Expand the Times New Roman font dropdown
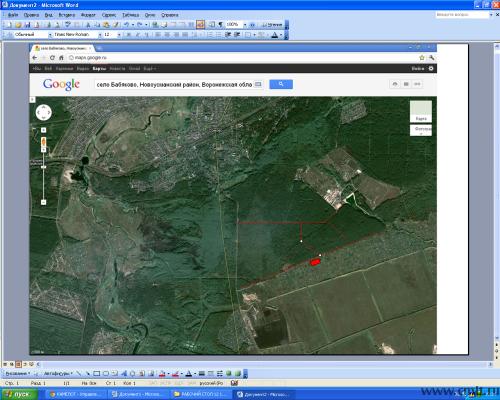Viewport: 500px width, 400px height. point(100,35)
